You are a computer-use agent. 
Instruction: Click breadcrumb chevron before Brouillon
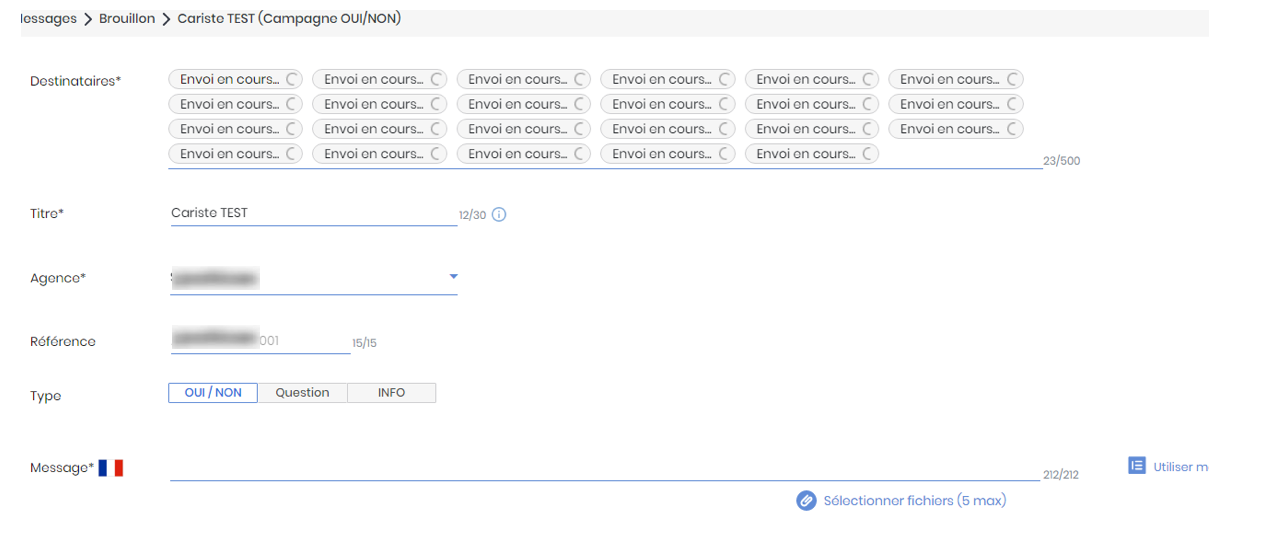[x=88, y=19]
